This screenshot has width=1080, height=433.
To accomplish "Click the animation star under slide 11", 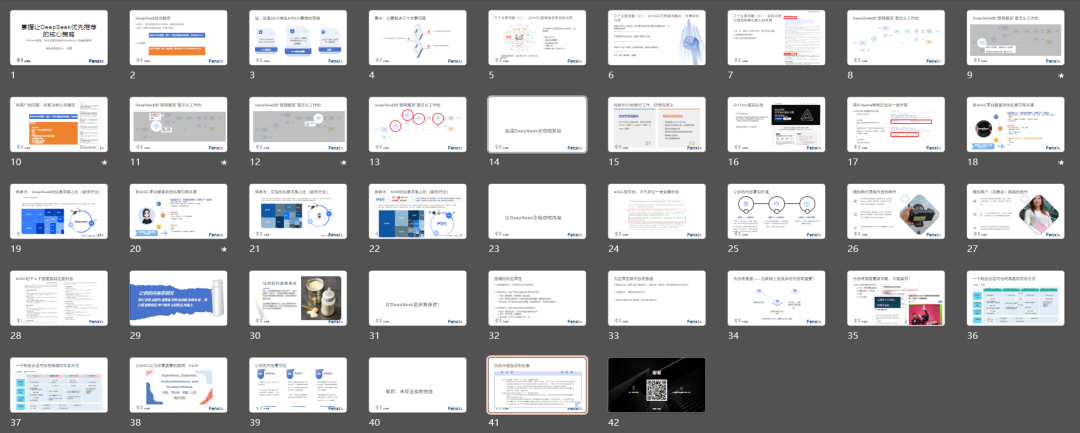I will coord(224,162).
